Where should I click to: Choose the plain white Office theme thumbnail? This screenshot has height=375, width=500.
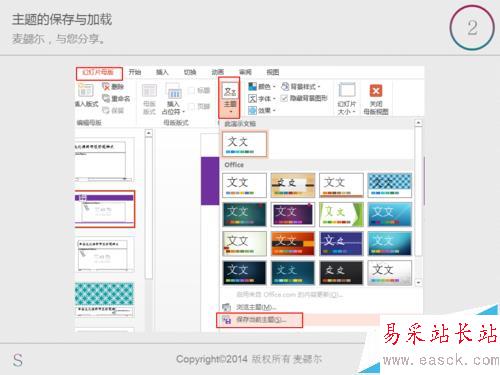(244, 185)
